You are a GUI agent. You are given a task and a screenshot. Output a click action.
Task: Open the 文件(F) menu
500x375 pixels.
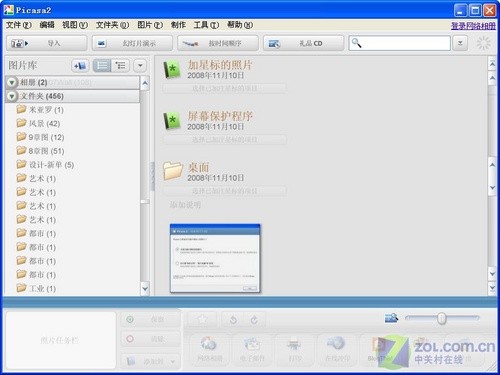tap(19, 25)
